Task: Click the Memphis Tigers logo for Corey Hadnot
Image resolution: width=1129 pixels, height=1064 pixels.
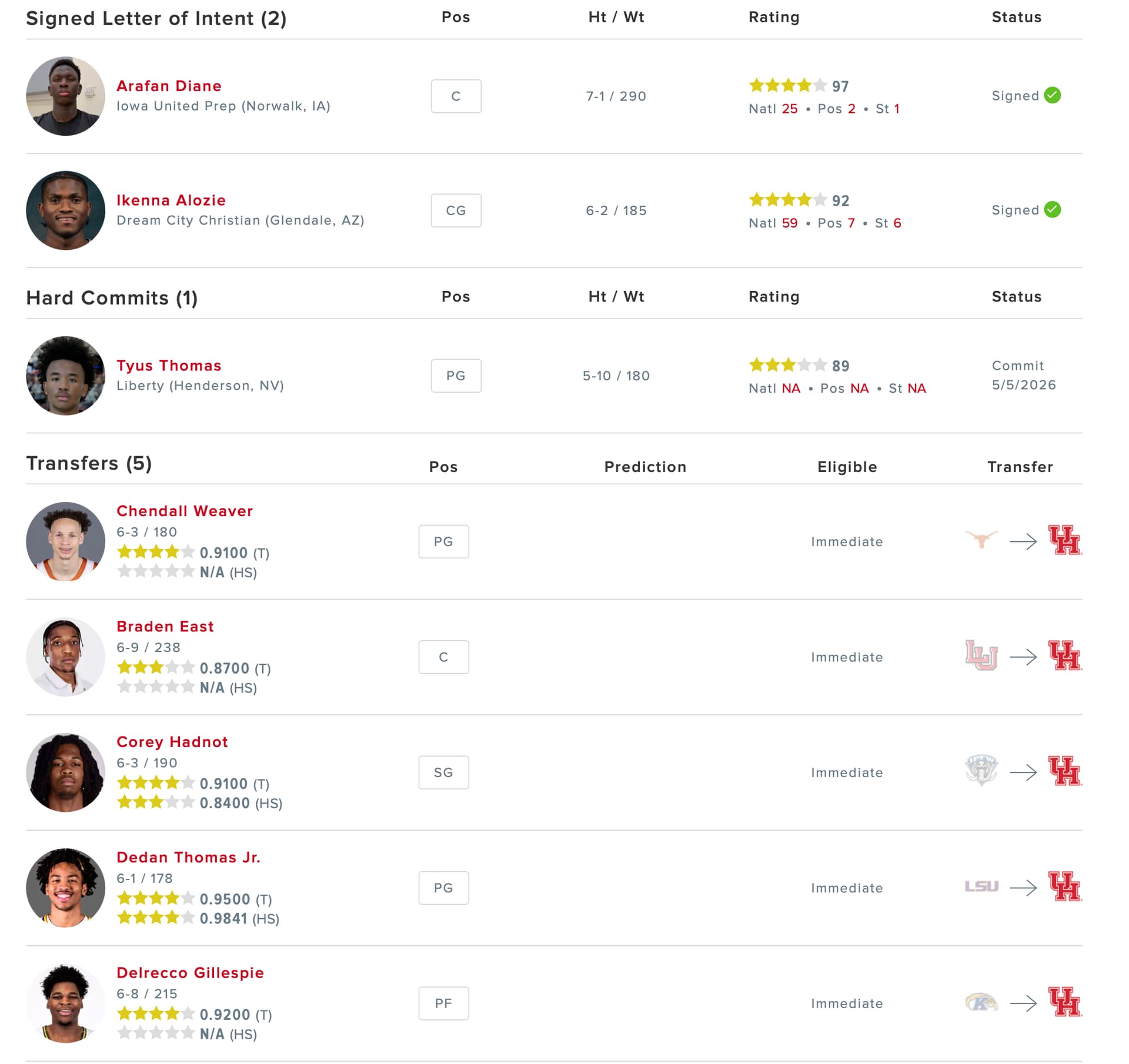Action: 981,771
